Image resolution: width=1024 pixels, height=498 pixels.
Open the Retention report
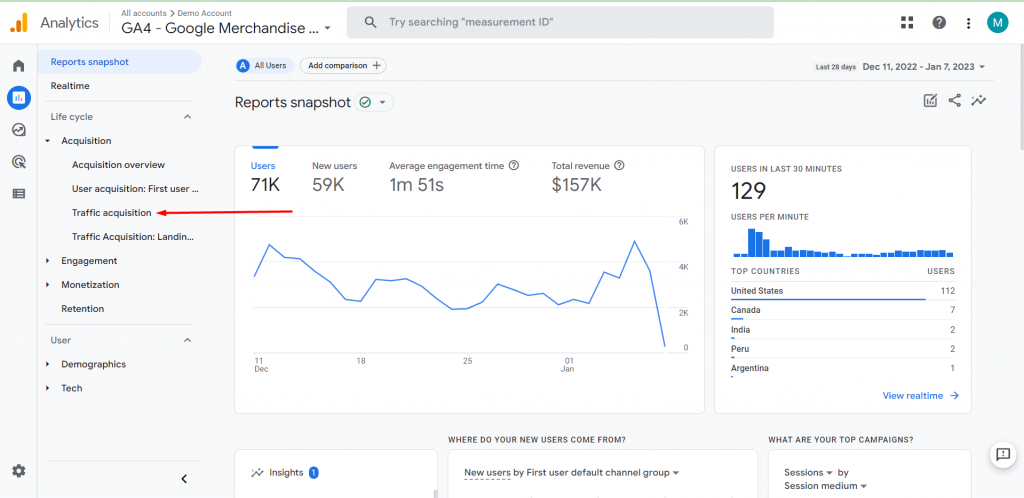[x=82, y=309]
